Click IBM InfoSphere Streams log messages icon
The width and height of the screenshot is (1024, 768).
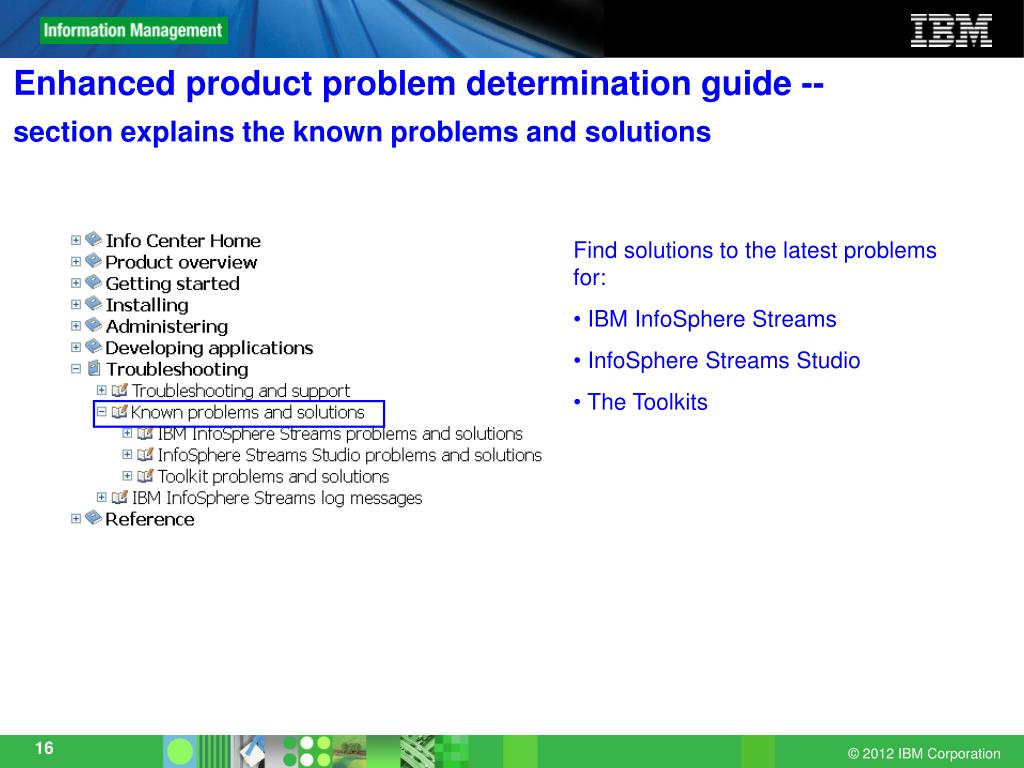pos(119,497)
